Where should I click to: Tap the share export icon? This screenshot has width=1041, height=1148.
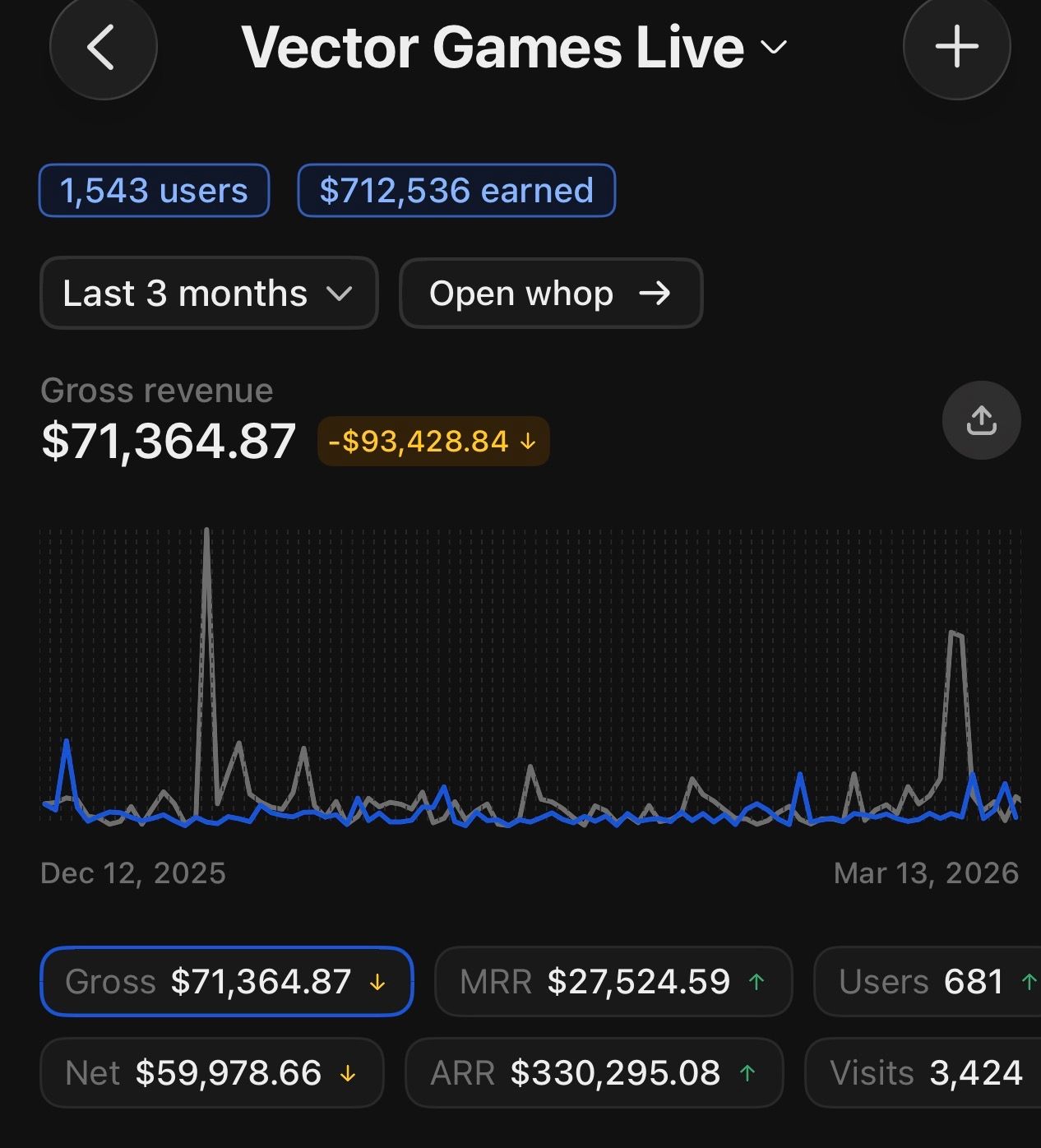(981, 420)
